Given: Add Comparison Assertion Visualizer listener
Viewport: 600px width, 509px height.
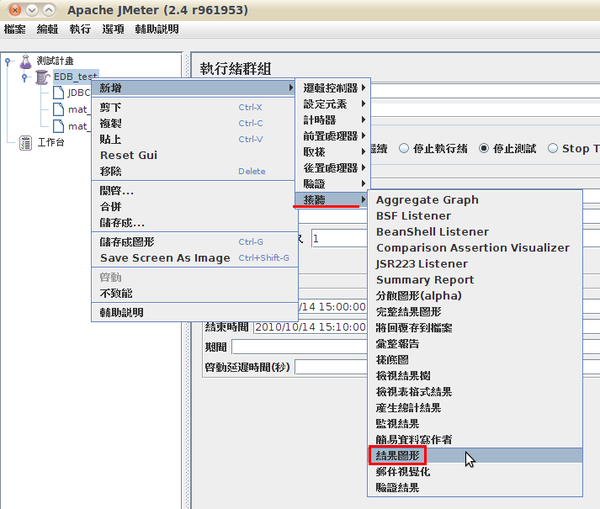Looking at the screenshot, I should [475, 248].
